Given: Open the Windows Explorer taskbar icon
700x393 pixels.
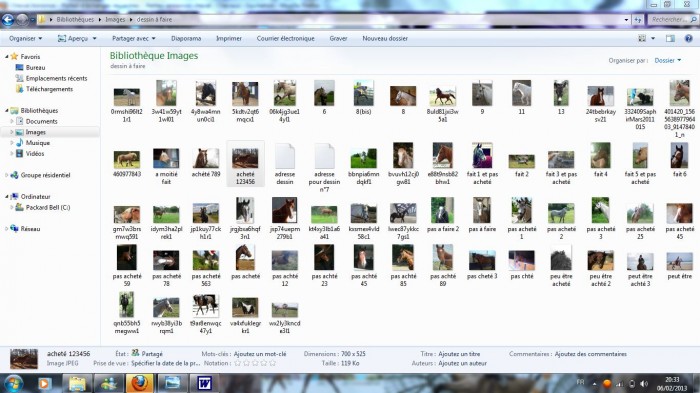Looking at the screenshot, I should click(77, 383).
